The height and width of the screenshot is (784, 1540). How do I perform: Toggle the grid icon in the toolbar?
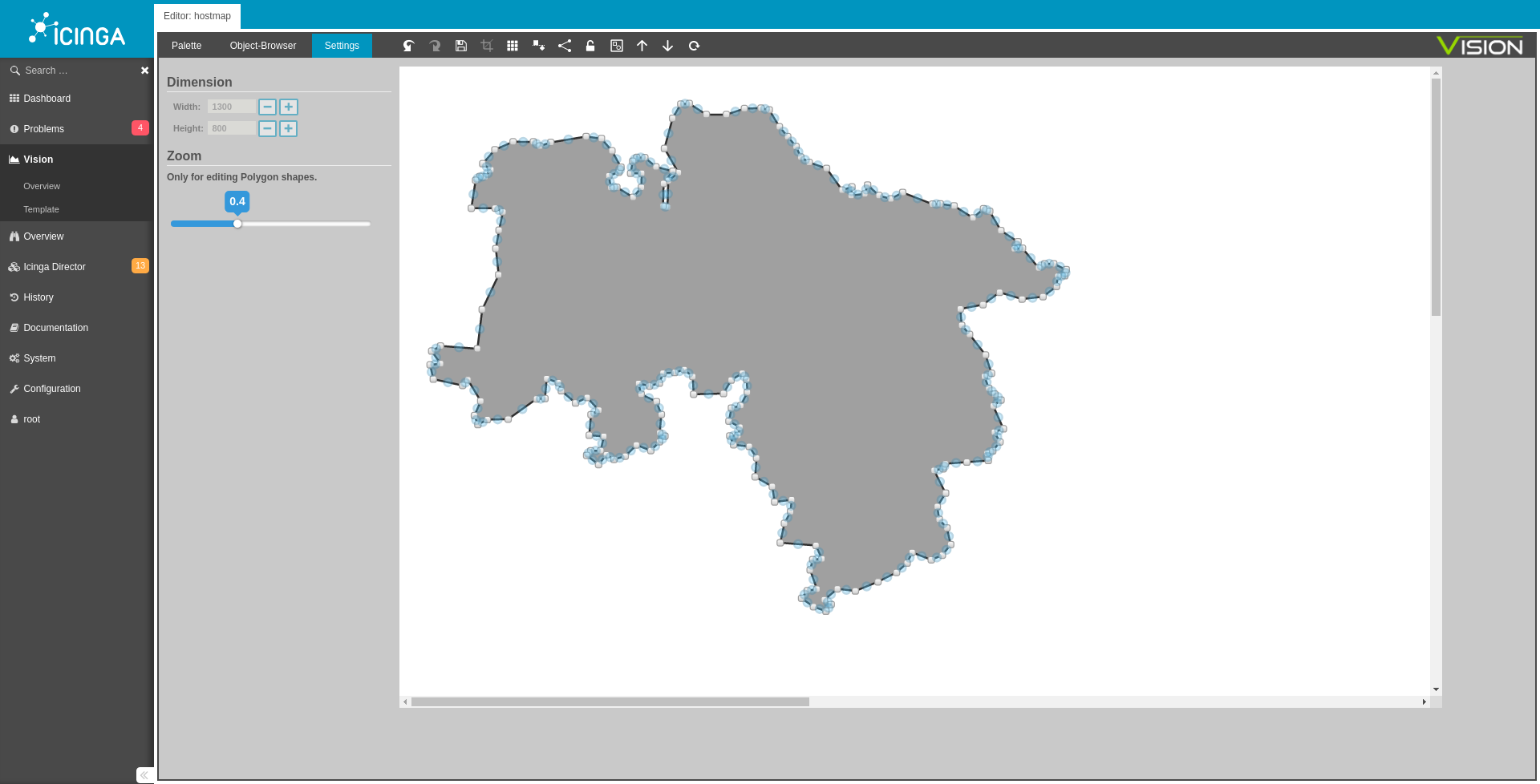[513, 46]
